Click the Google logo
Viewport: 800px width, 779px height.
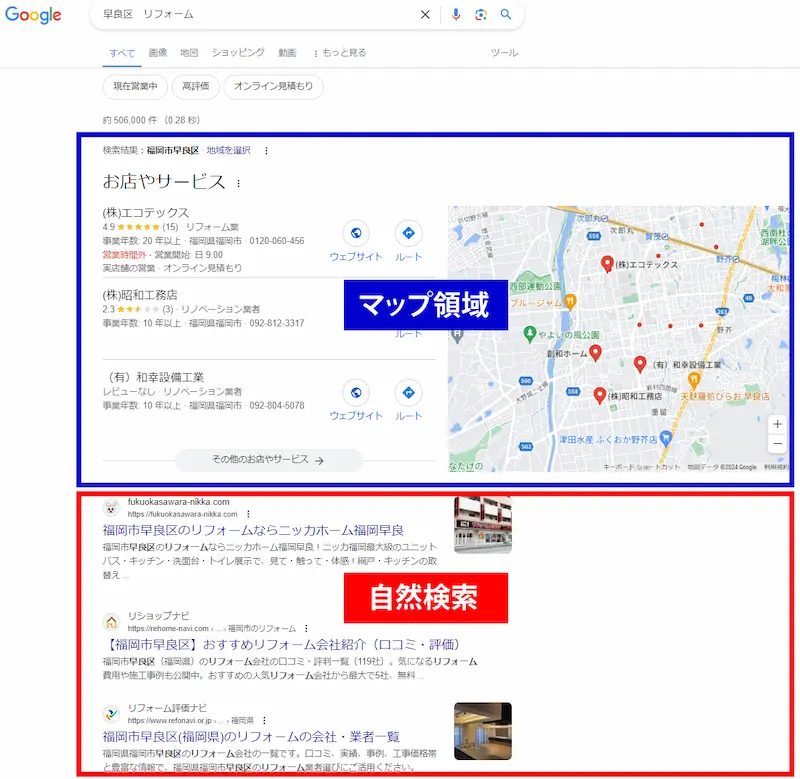tap(33, 15)
